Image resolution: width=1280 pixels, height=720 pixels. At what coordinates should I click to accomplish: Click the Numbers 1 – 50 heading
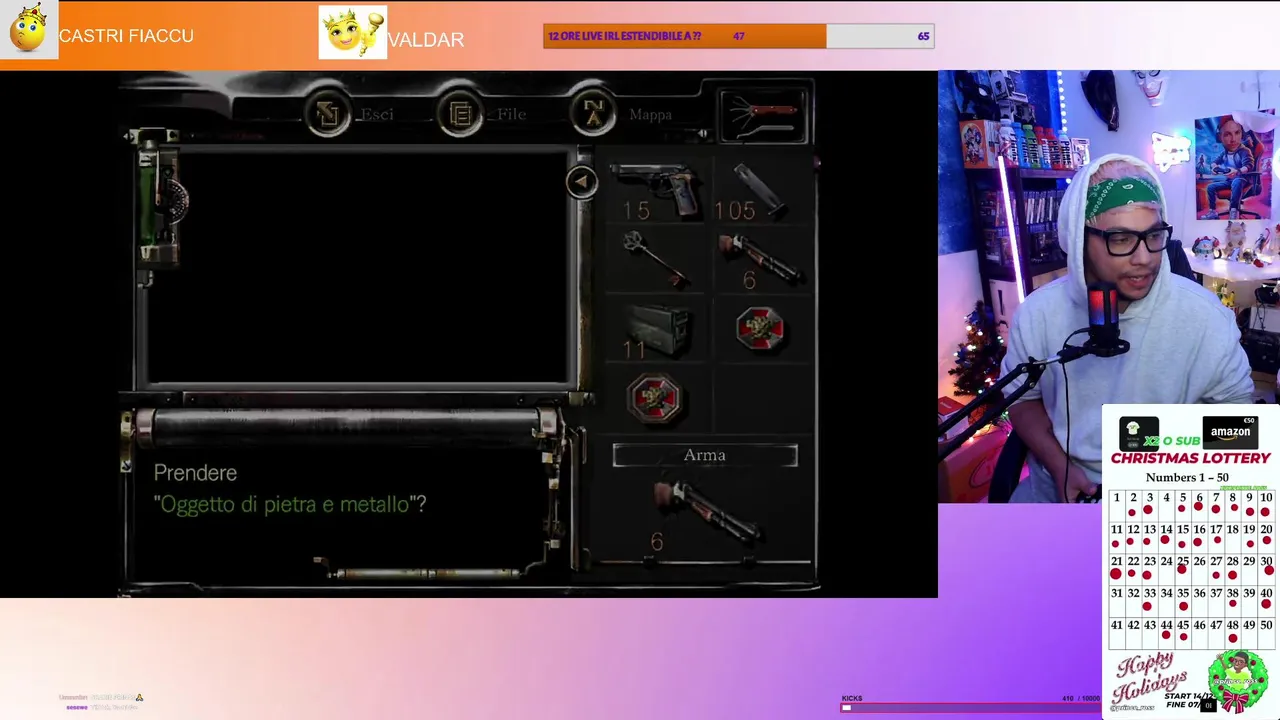click(1187, 477)
